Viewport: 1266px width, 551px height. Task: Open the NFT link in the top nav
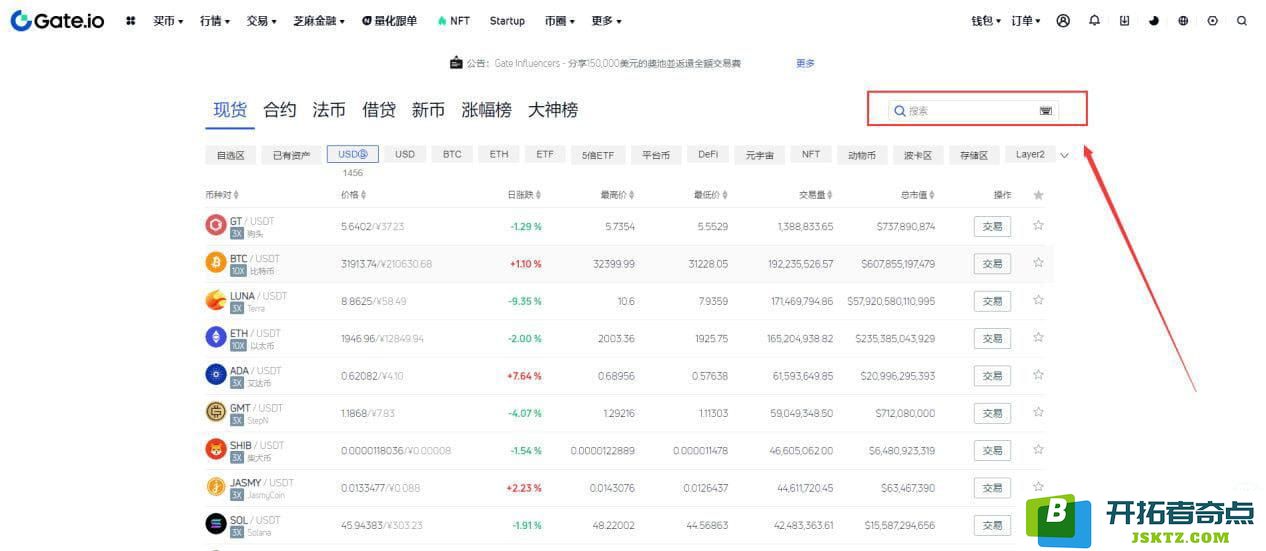click(x=454, y=21)
